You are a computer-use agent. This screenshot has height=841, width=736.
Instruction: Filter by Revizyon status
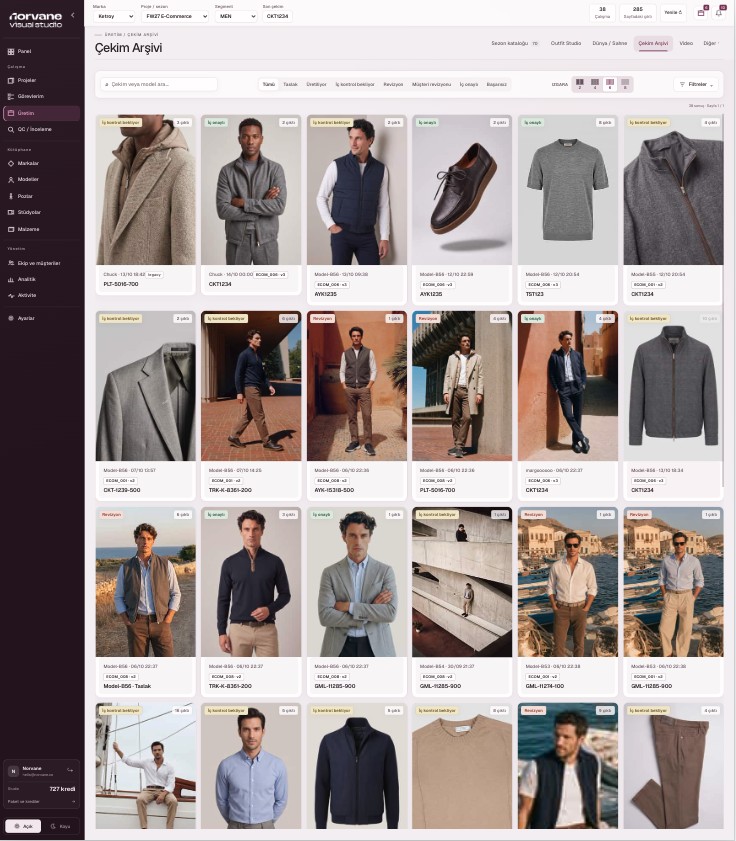coord(393,84)
